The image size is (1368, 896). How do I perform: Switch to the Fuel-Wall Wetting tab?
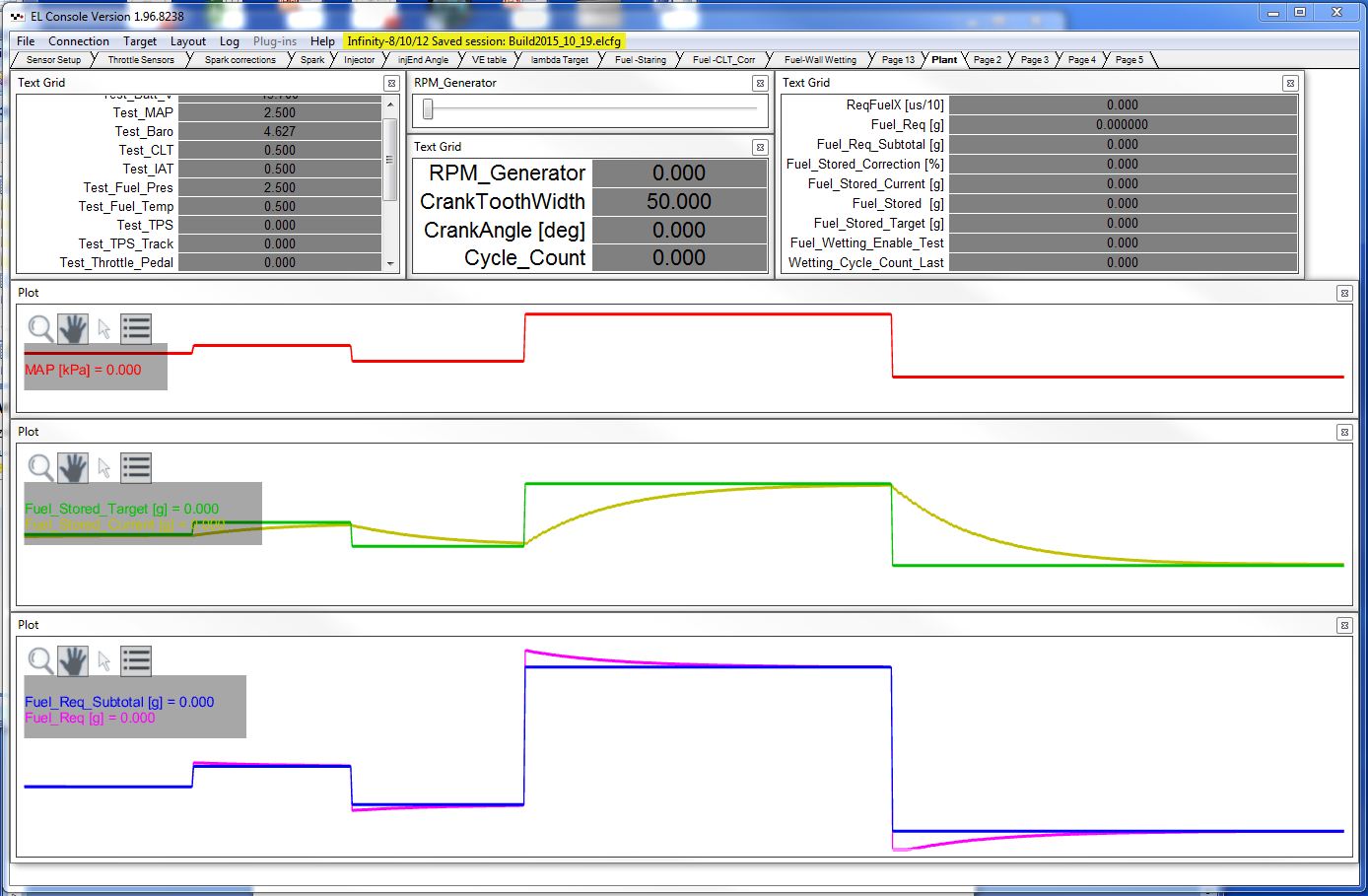click(x=820, y=60)
